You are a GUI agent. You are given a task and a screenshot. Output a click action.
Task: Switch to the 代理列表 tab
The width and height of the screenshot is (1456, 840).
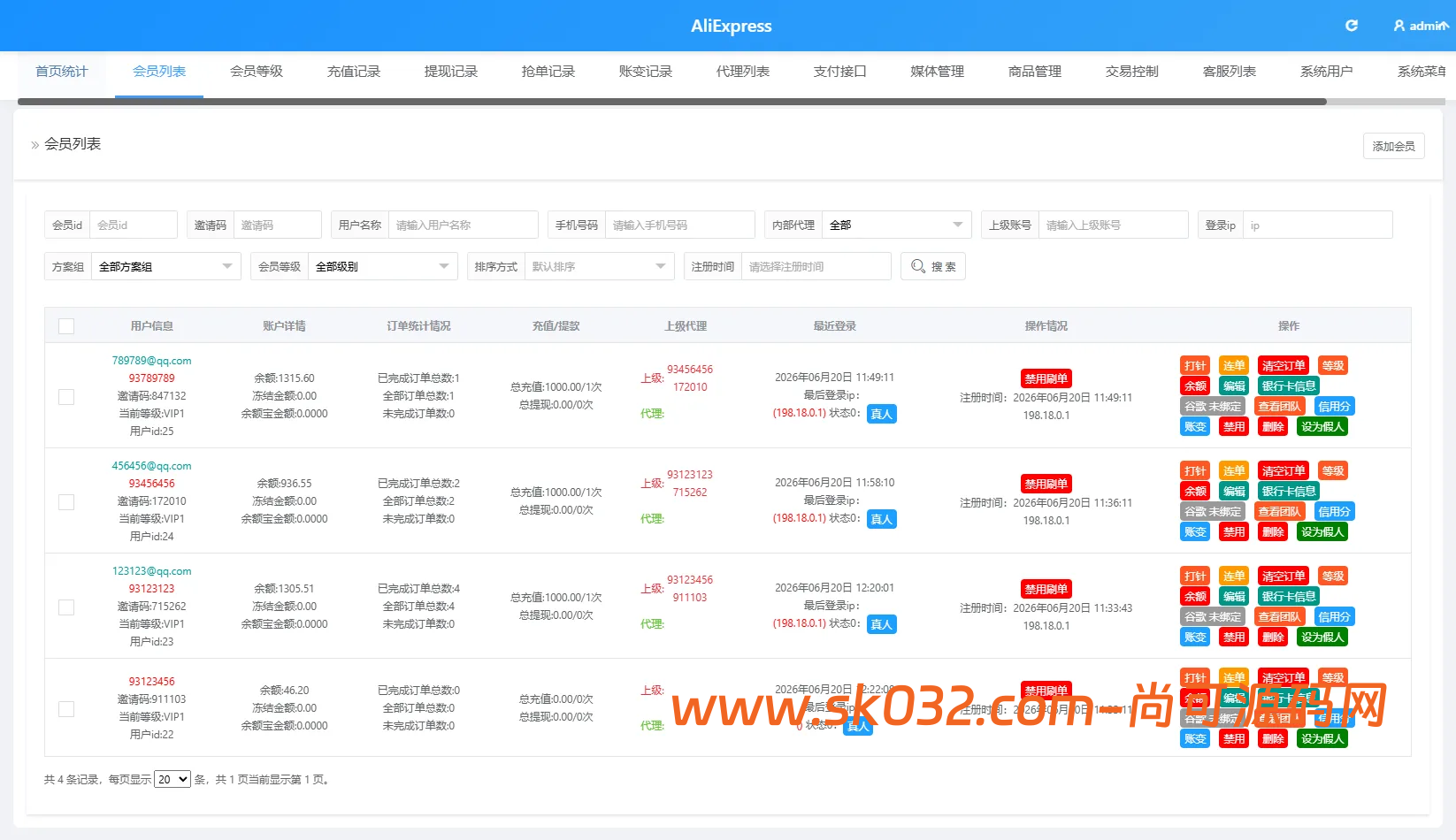coord(743,72)
